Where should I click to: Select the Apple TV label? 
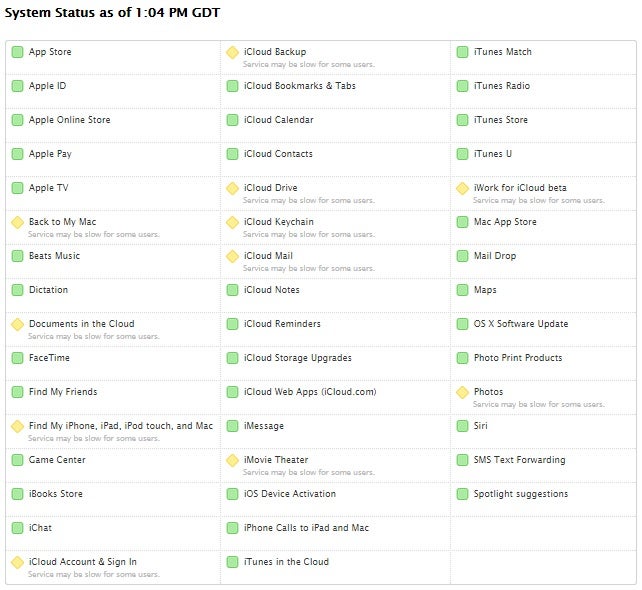point(48,188)
